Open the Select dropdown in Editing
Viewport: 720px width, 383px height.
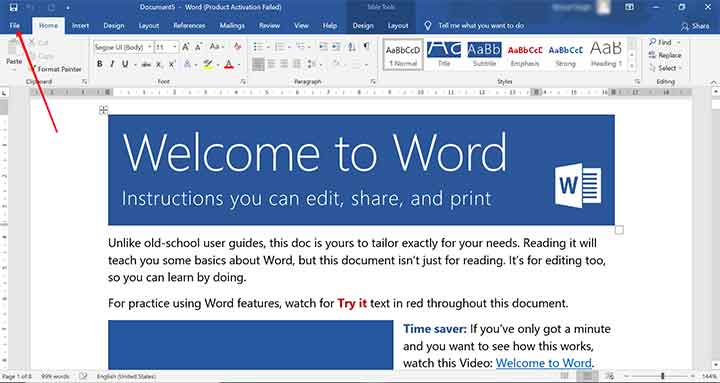pyautogui.click(x=666, y=68)
